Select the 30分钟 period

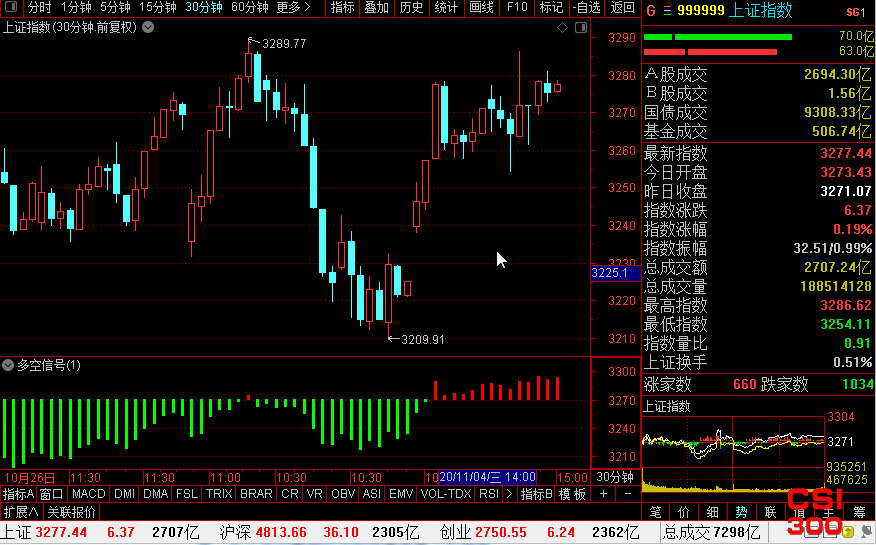click(204, 7)
